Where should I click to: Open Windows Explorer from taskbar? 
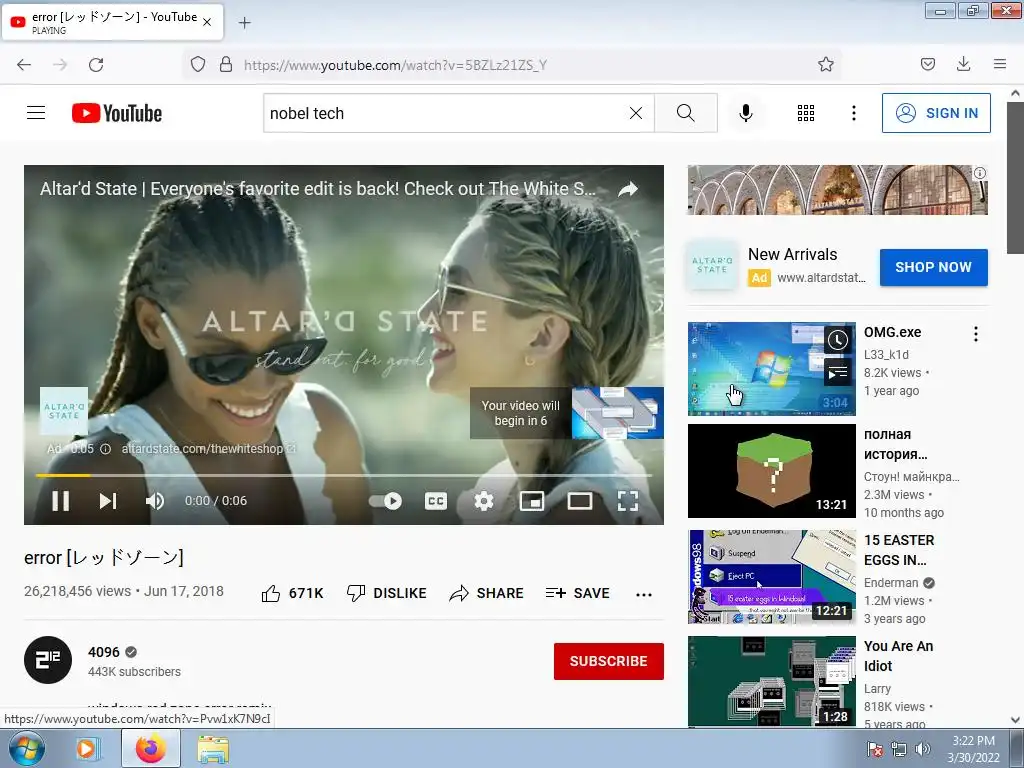213,749
